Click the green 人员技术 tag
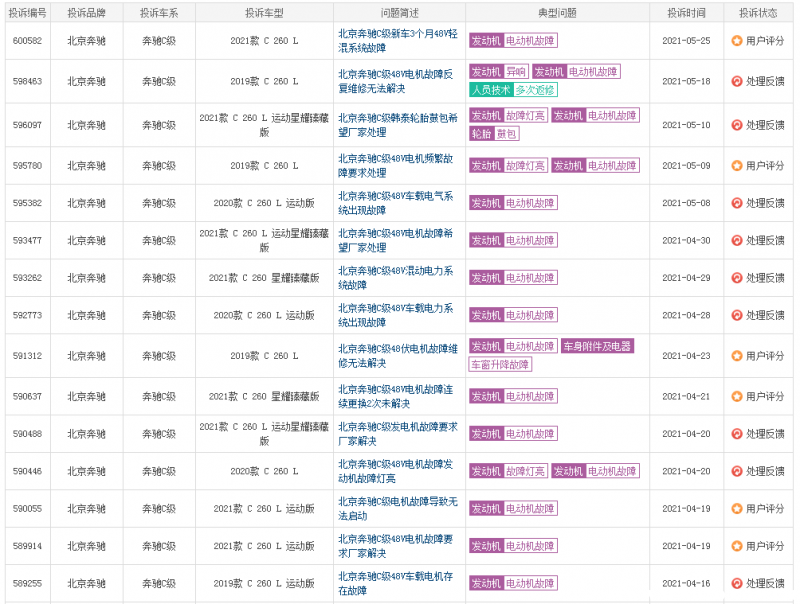800x604 pixels. [x=491, y=90]
